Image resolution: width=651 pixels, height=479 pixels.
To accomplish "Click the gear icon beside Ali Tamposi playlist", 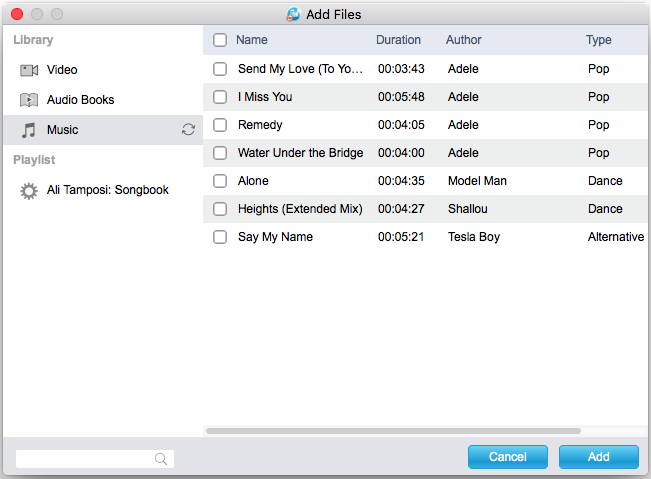I will coord(29,190).
